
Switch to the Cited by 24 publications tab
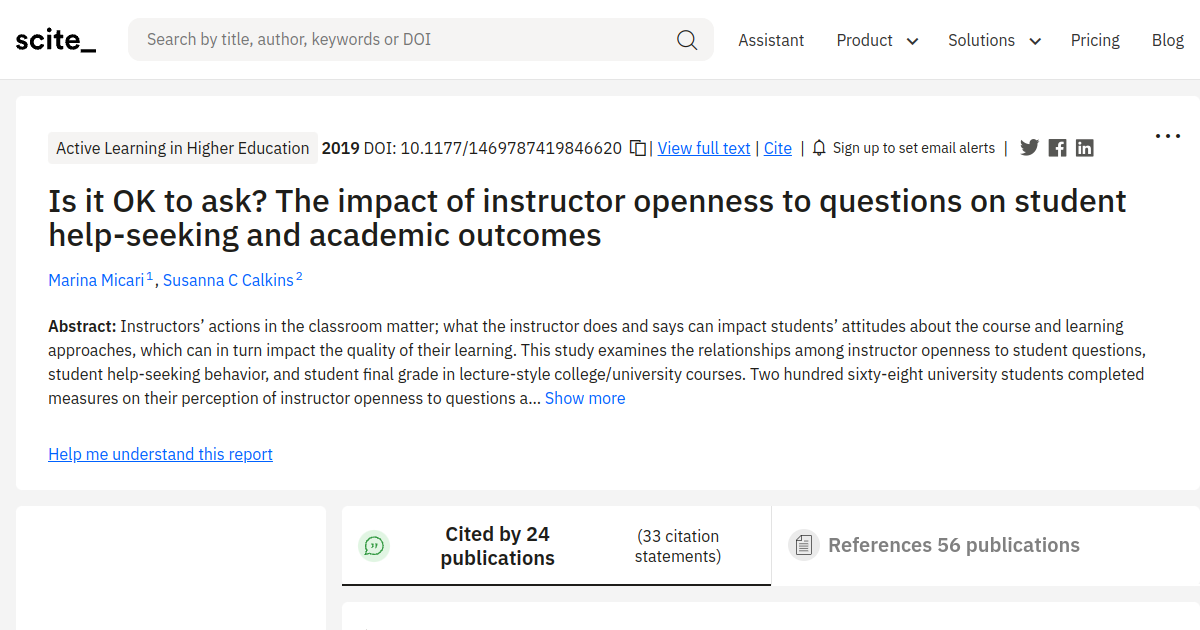tap(497, 545)
